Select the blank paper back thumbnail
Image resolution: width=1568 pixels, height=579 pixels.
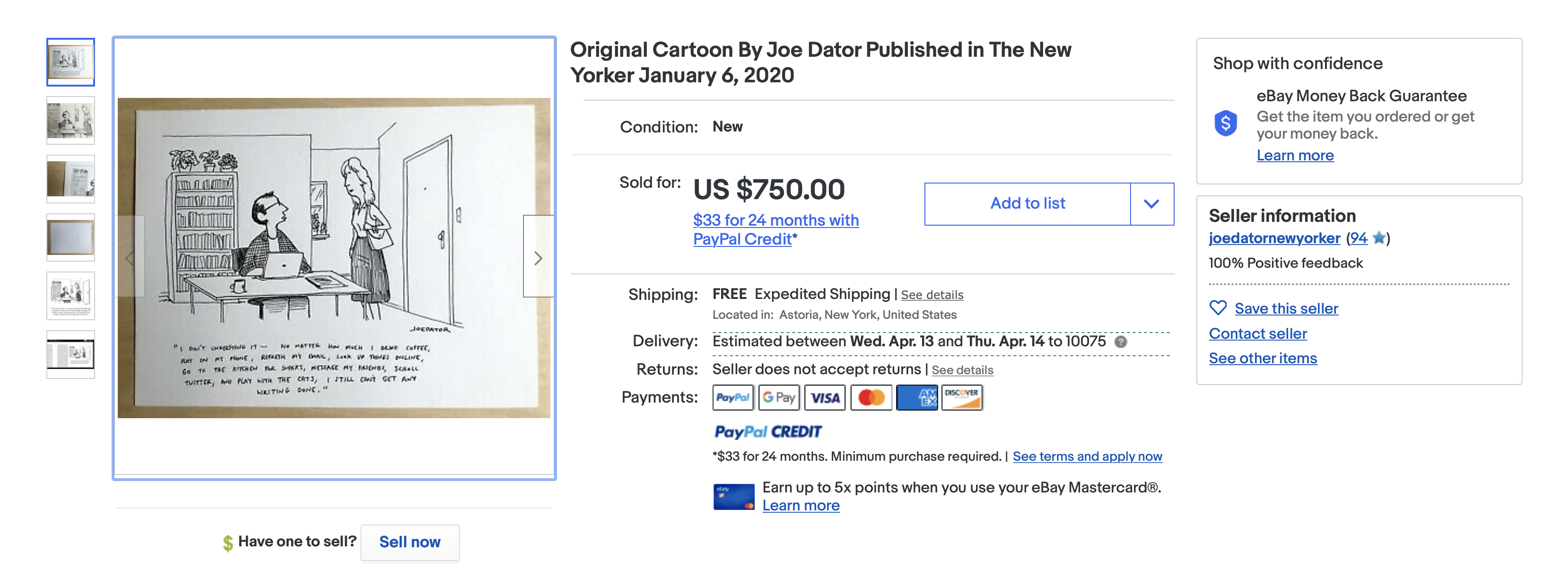coord(70,237)
